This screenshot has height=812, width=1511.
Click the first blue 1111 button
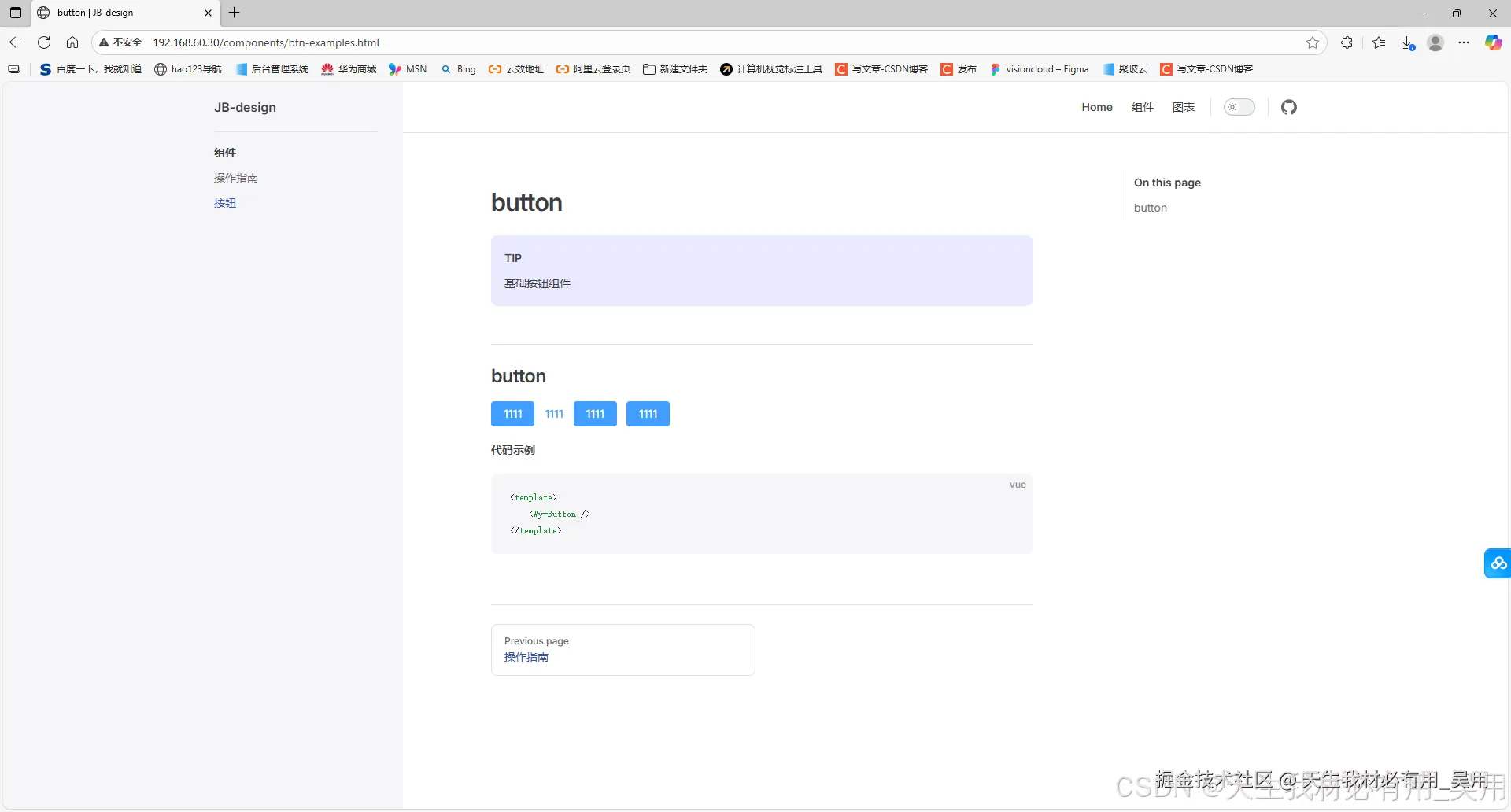click(512, 413)
